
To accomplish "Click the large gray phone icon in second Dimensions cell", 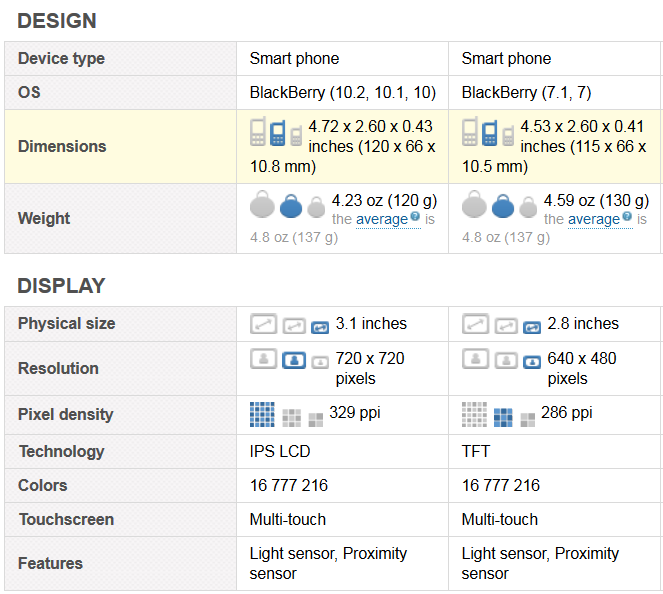I will (x=469, y=131).
